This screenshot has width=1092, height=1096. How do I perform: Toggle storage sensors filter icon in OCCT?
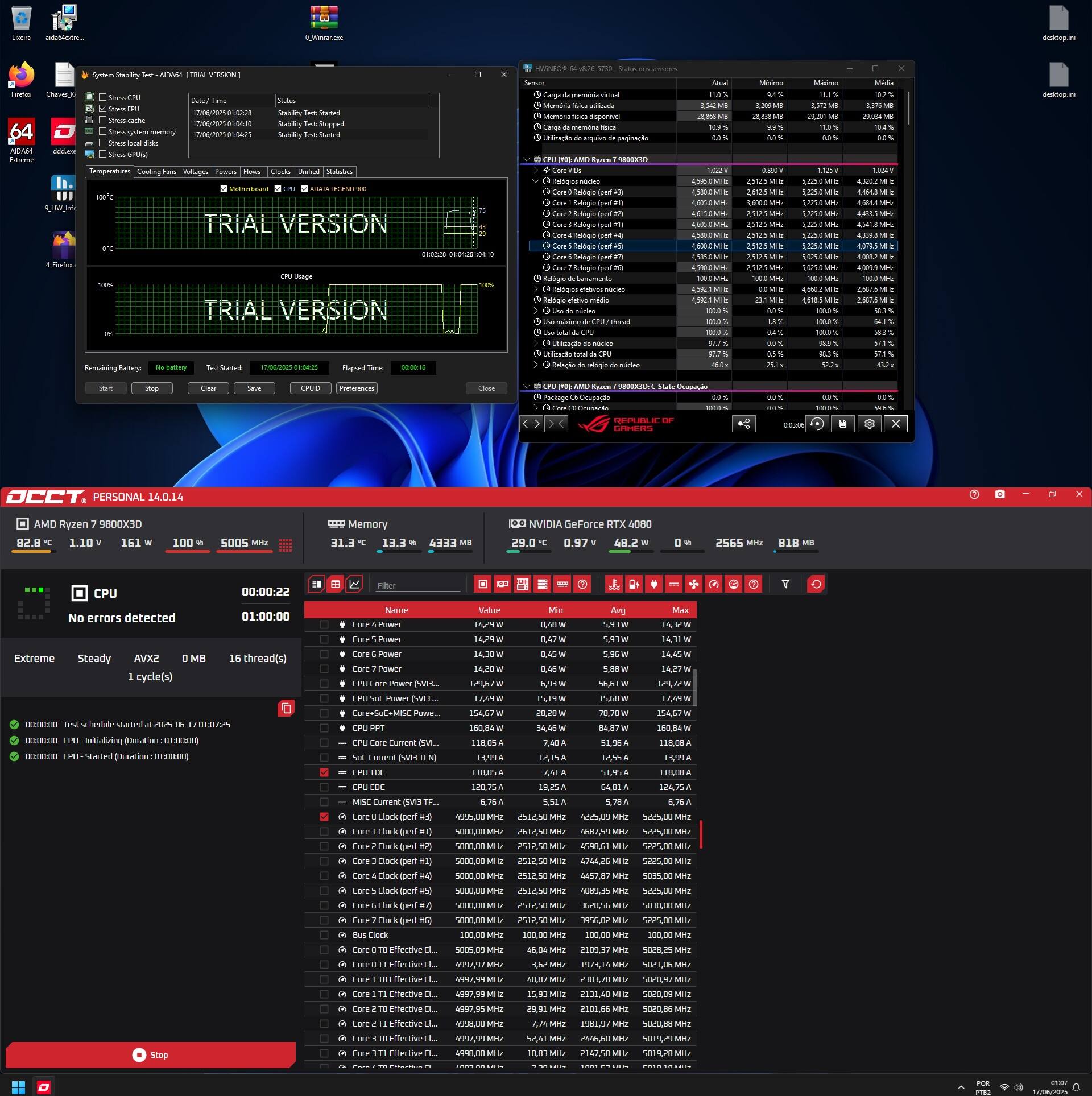pos(543,584)
